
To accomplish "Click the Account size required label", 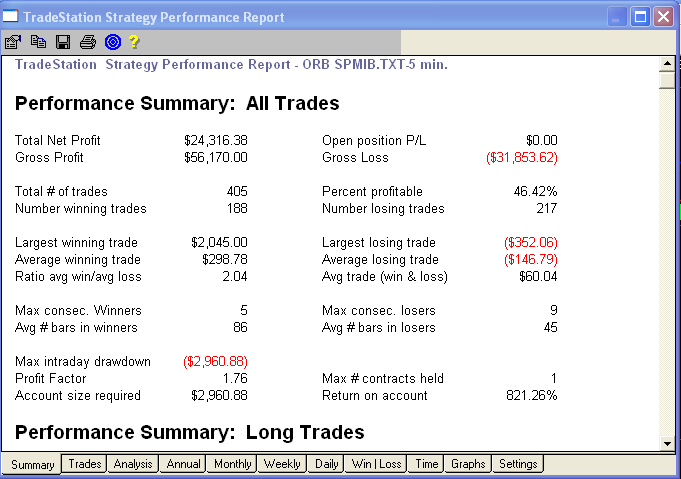I will tap(78, 396).
